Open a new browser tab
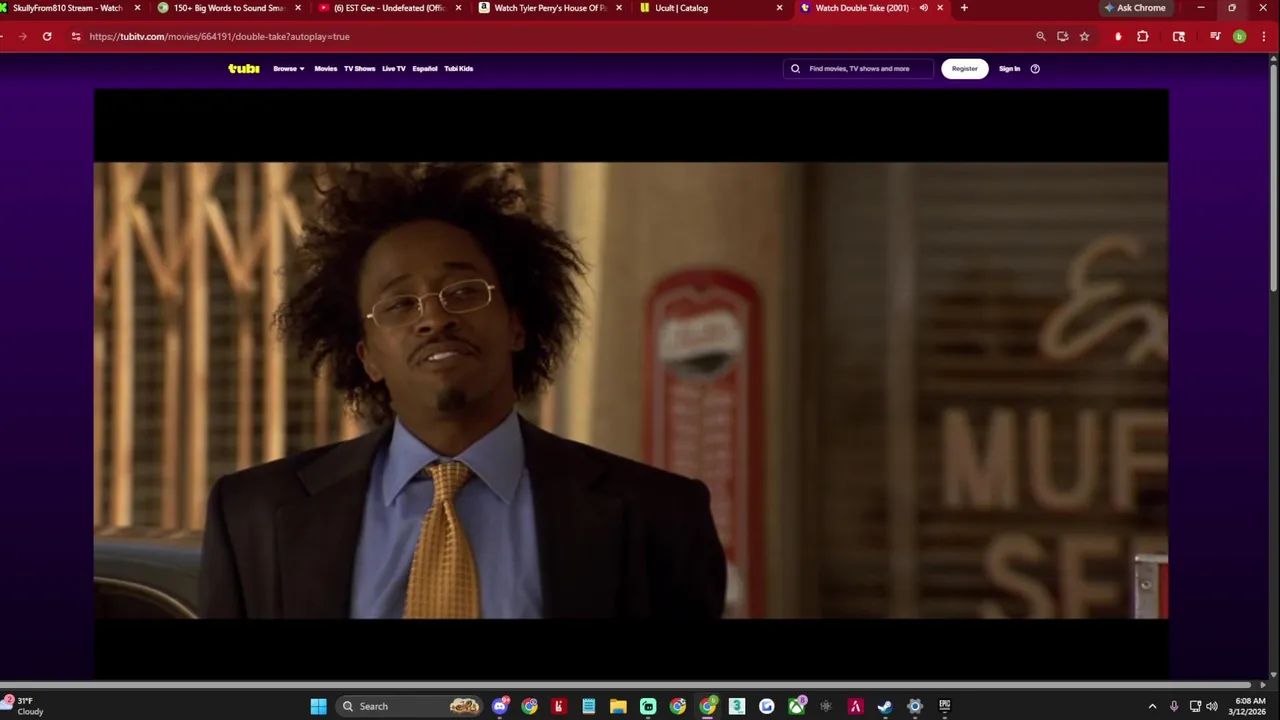 [x=964, y=8]
